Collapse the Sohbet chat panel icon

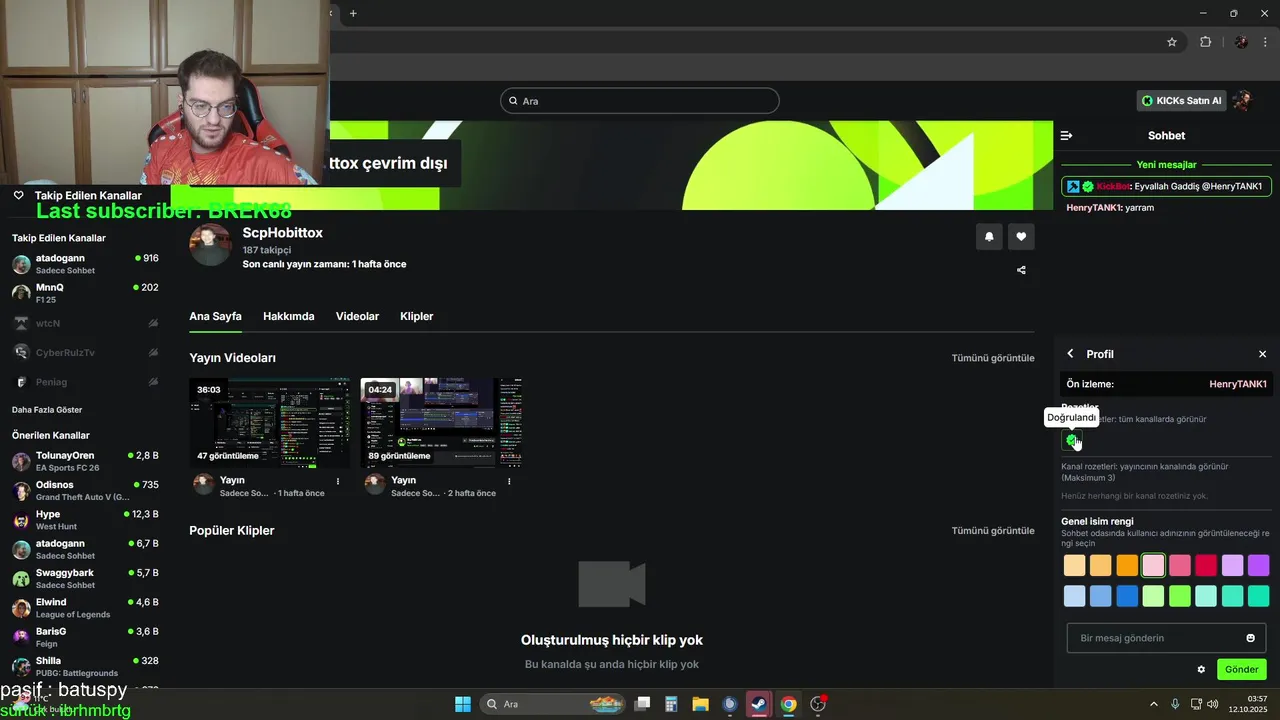pos(1066,135)
